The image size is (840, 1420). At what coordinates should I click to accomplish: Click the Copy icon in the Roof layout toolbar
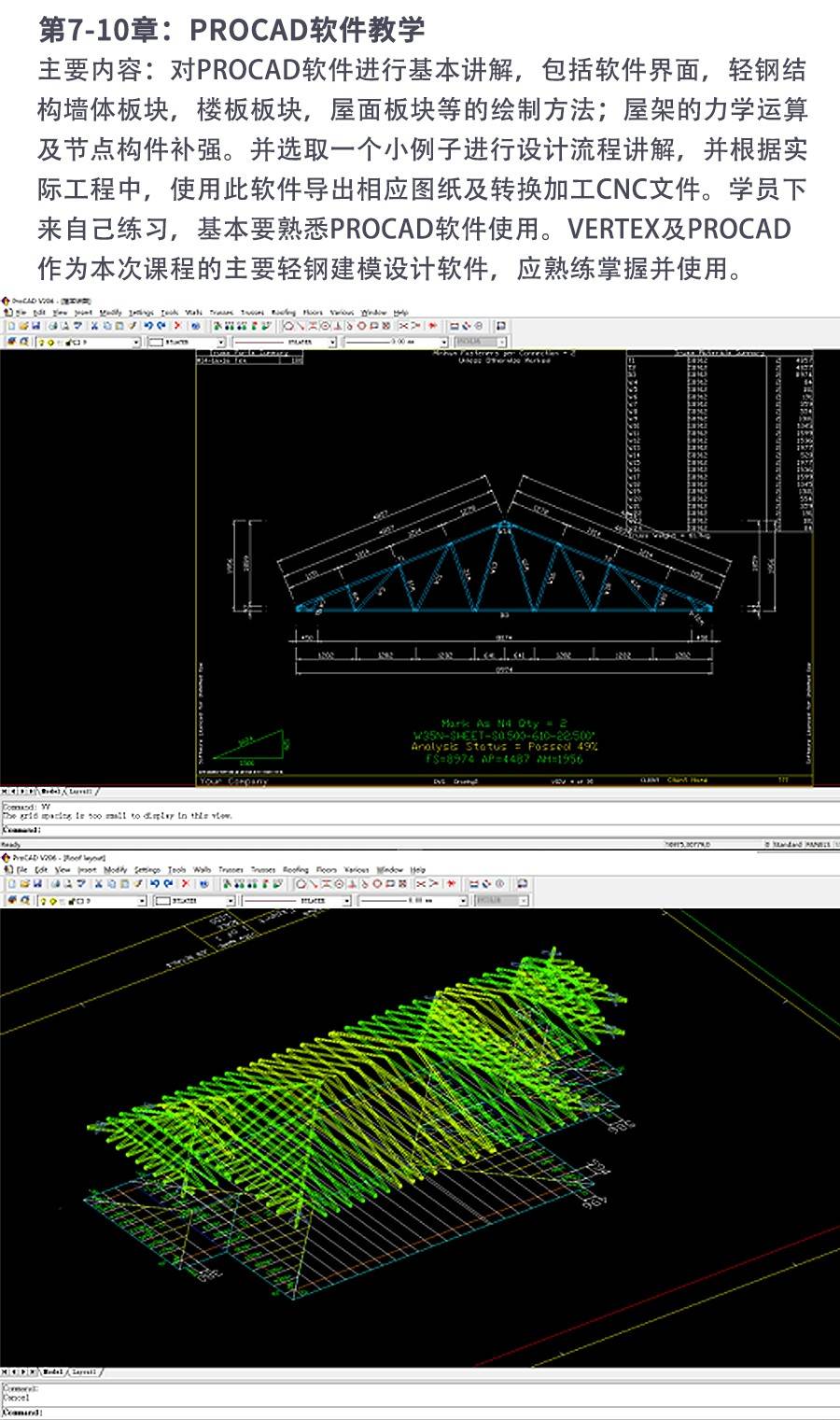111,883
